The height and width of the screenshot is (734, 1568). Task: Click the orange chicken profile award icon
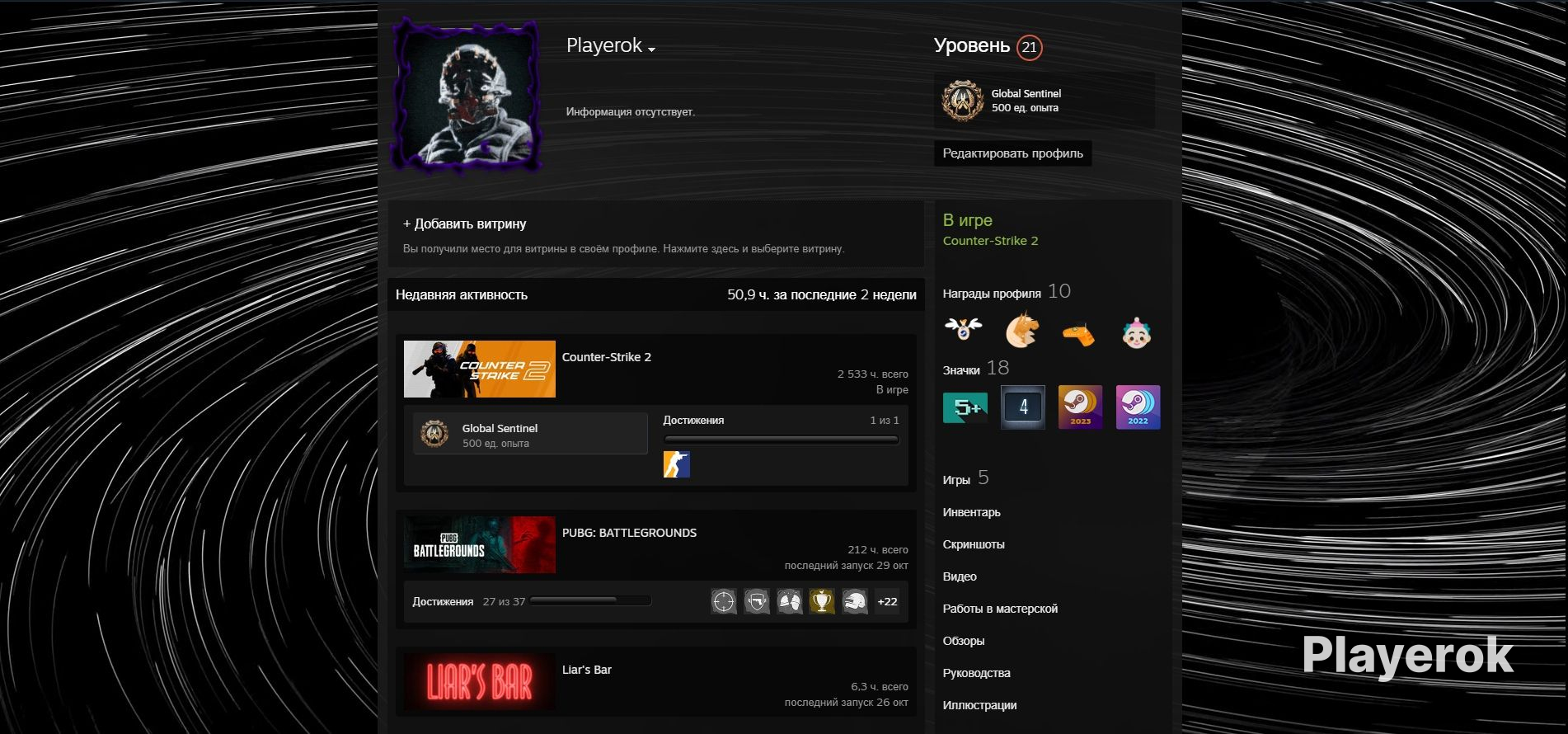tap(1022, 330)
